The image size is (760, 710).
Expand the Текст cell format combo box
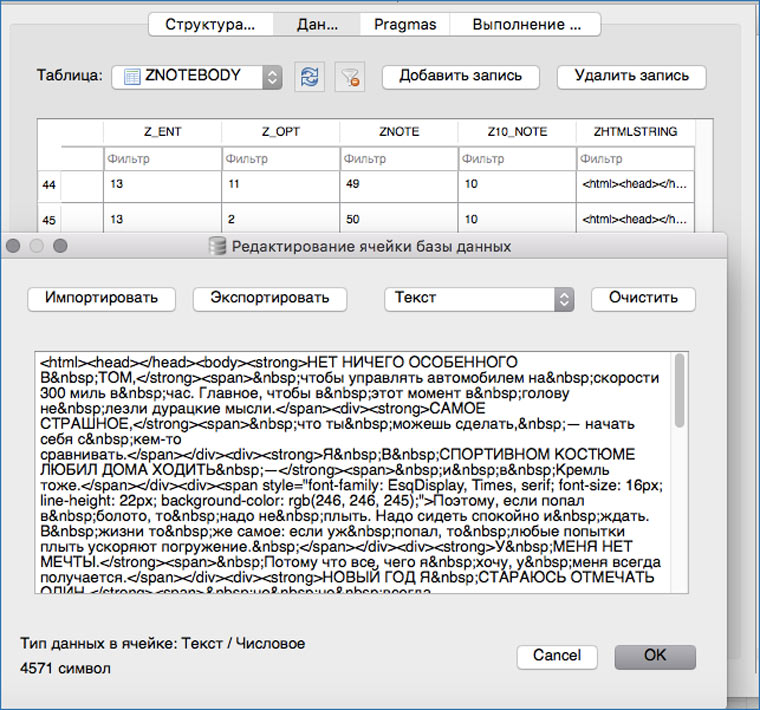[x=479, y=299]
